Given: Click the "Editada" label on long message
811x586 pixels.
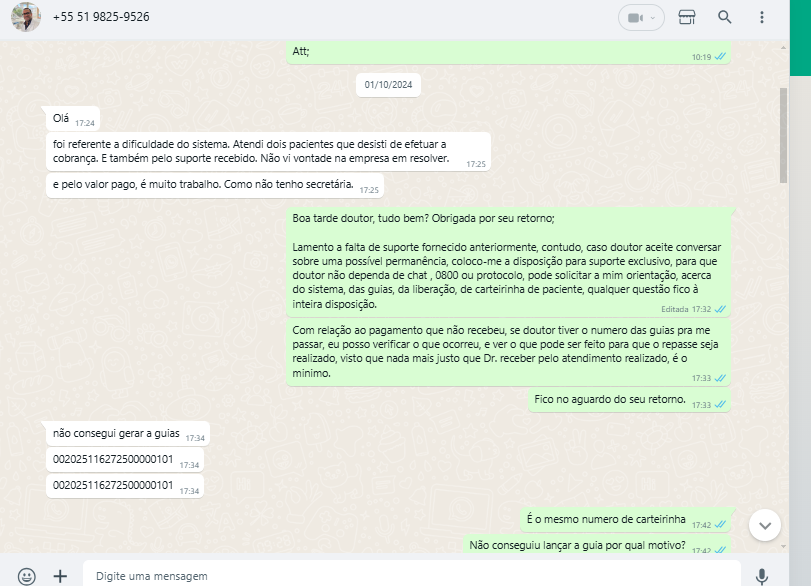Looking at the screenshot, I should pyautogui.click(x=674, y=309).
